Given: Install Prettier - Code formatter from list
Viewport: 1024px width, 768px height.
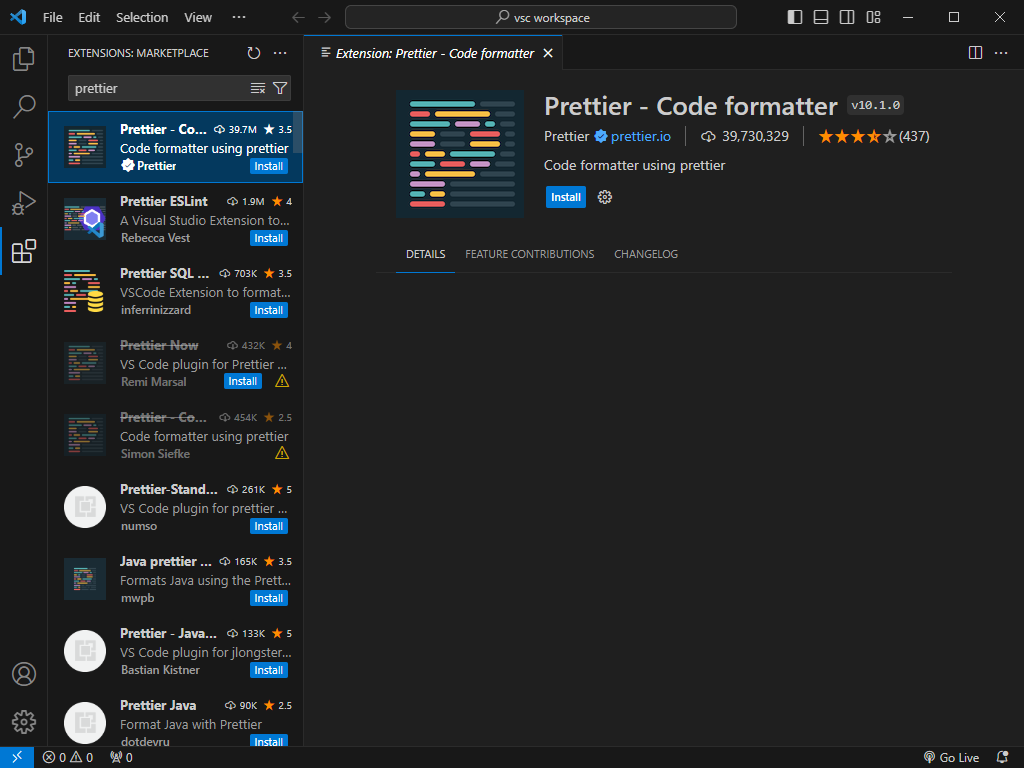Looking at the screenshot, I should pos(268,166).
